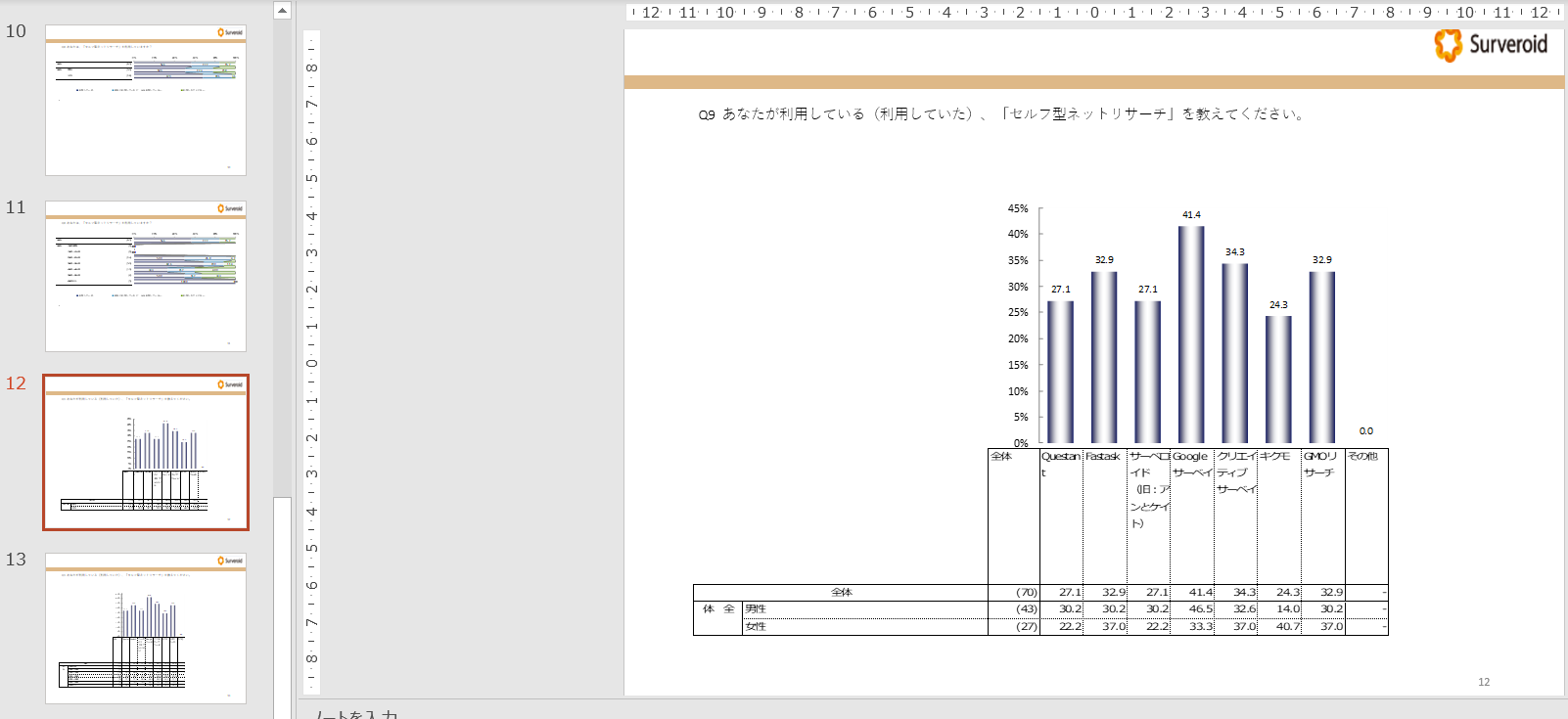Click the 45% y-axis label

coord(1018,208)
